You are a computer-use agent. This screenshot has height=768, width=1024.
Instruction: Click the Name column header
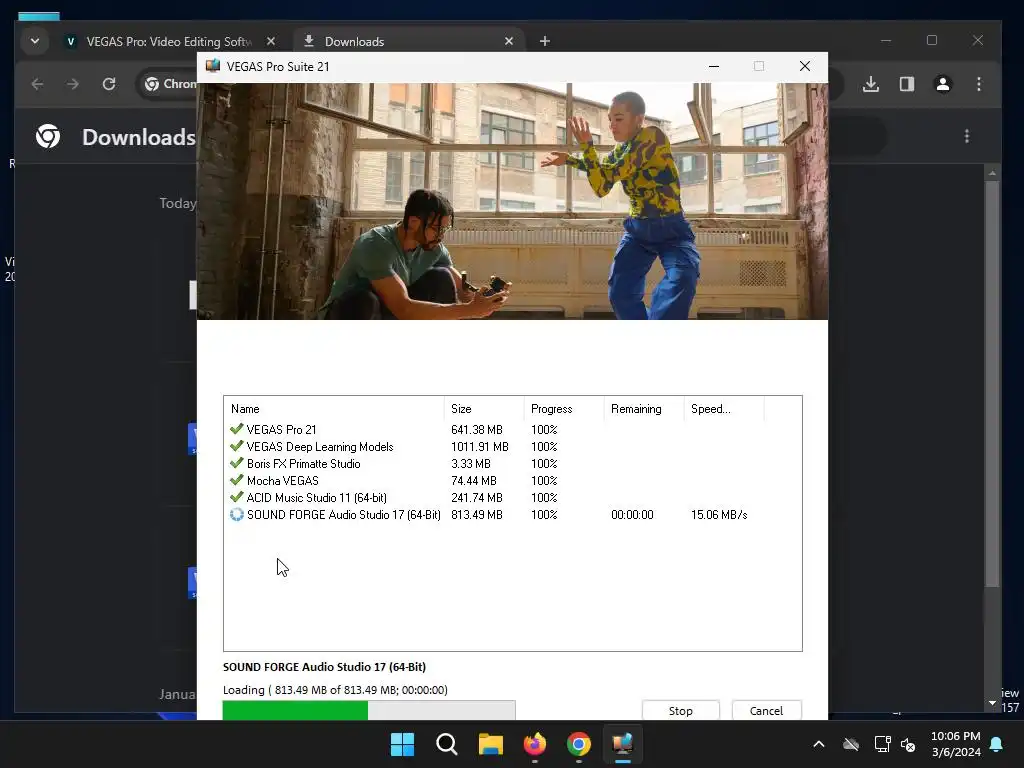[334, 409]
